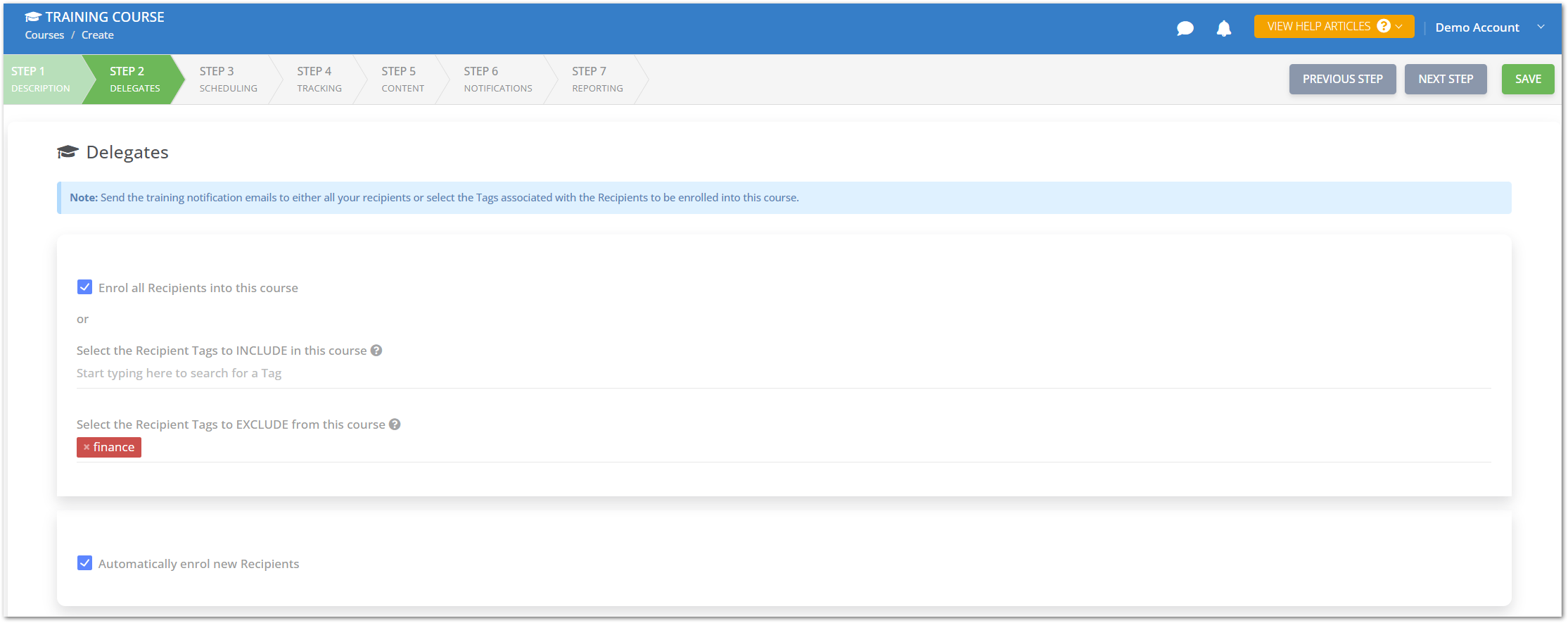Save the training course
1568x623 pixels.
(x=1528, y=79)
